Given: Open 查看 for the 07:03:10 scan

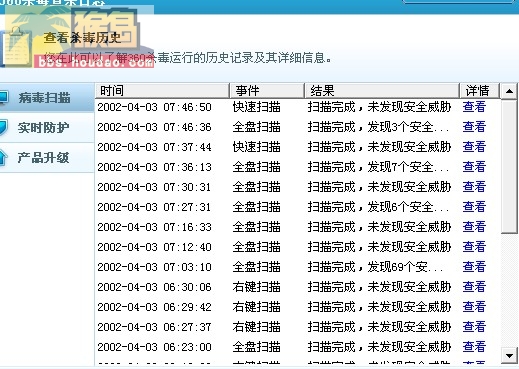Looking at the screenshot, I should click(474, 267).
